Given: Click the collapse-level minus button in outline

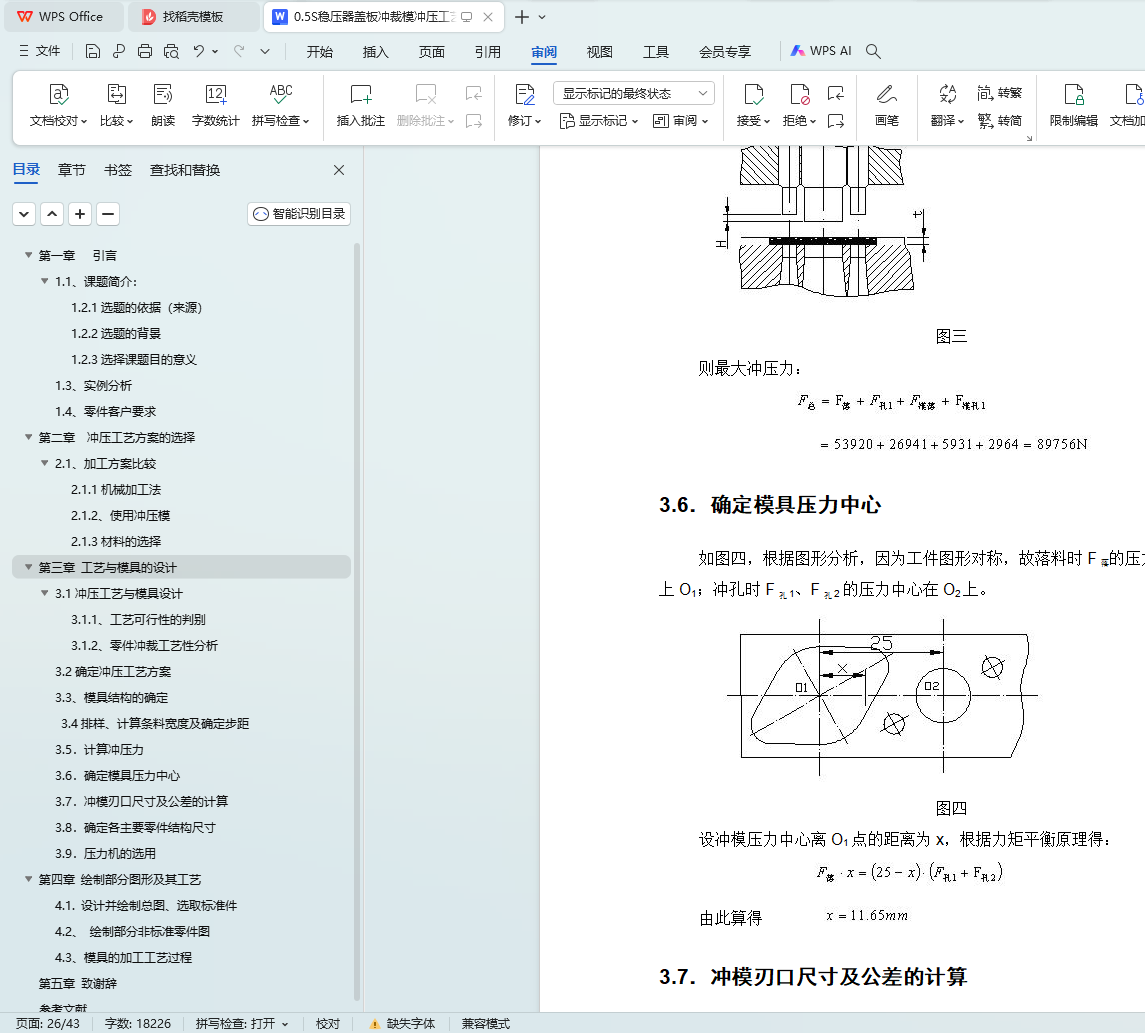Looking at the screenshot, I should tap(108, 214).
